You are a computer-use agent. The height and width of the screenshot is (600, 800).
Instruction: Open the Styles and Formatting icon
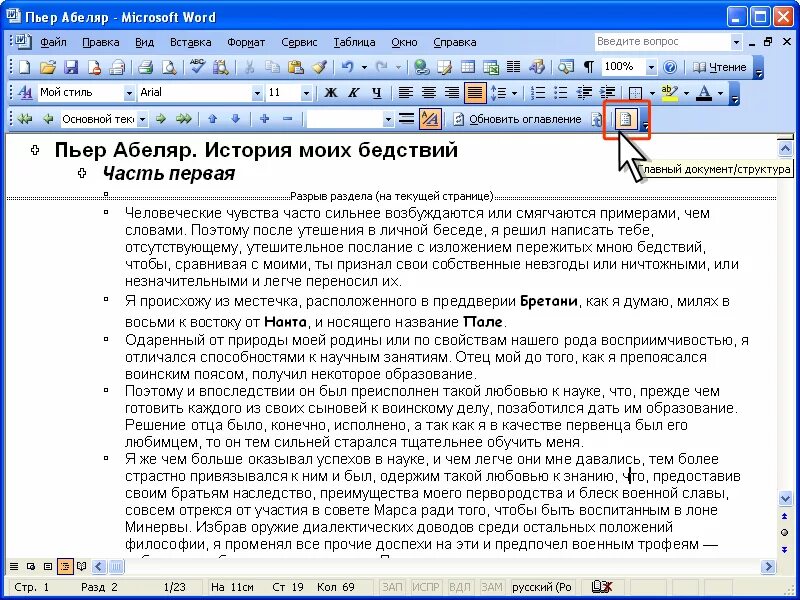coord(24,93)
